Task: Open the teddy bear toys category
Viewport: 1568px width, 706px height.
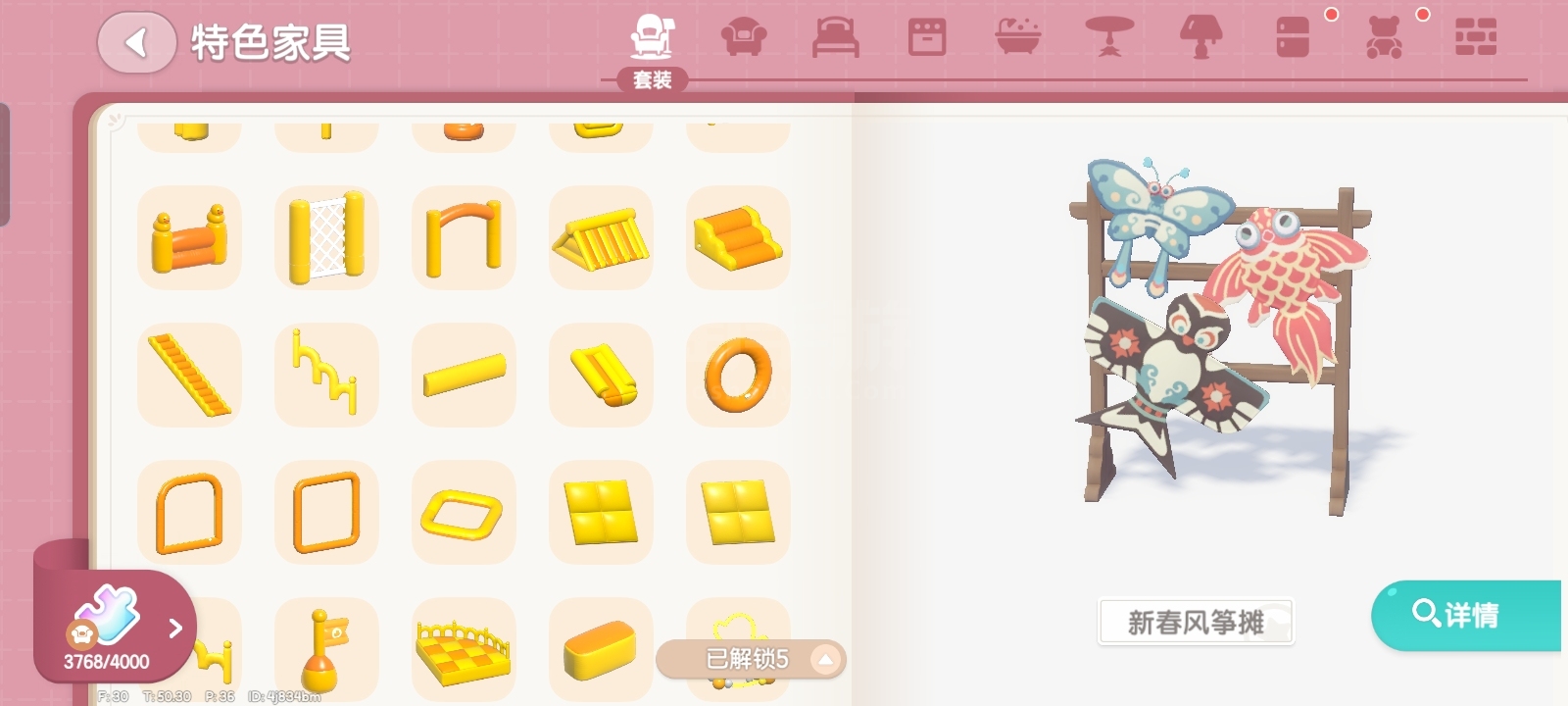Action: click(1383, 38)
